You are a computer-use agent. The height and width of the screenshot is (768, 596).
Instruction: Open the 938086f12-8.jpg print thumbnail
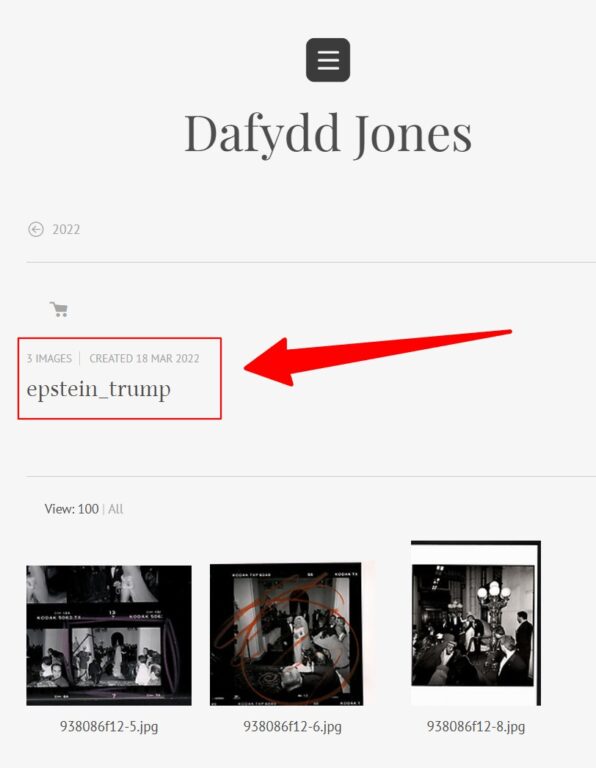point(476,623)
